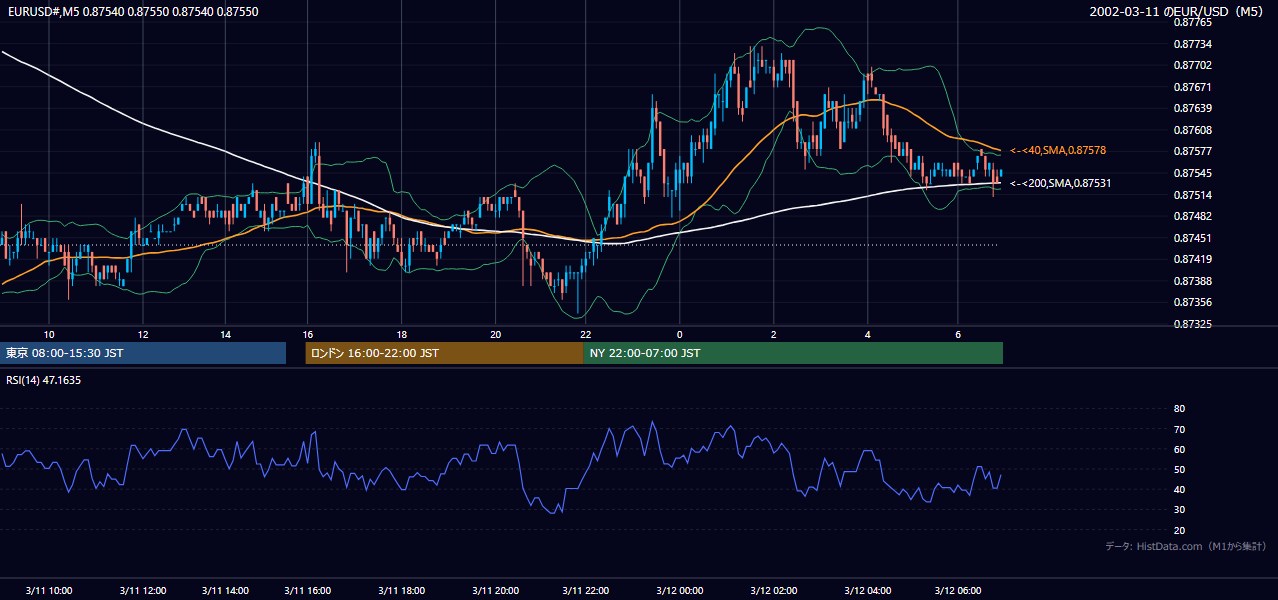Click price level 0.87325 on axis

[x=1192, y=324]
